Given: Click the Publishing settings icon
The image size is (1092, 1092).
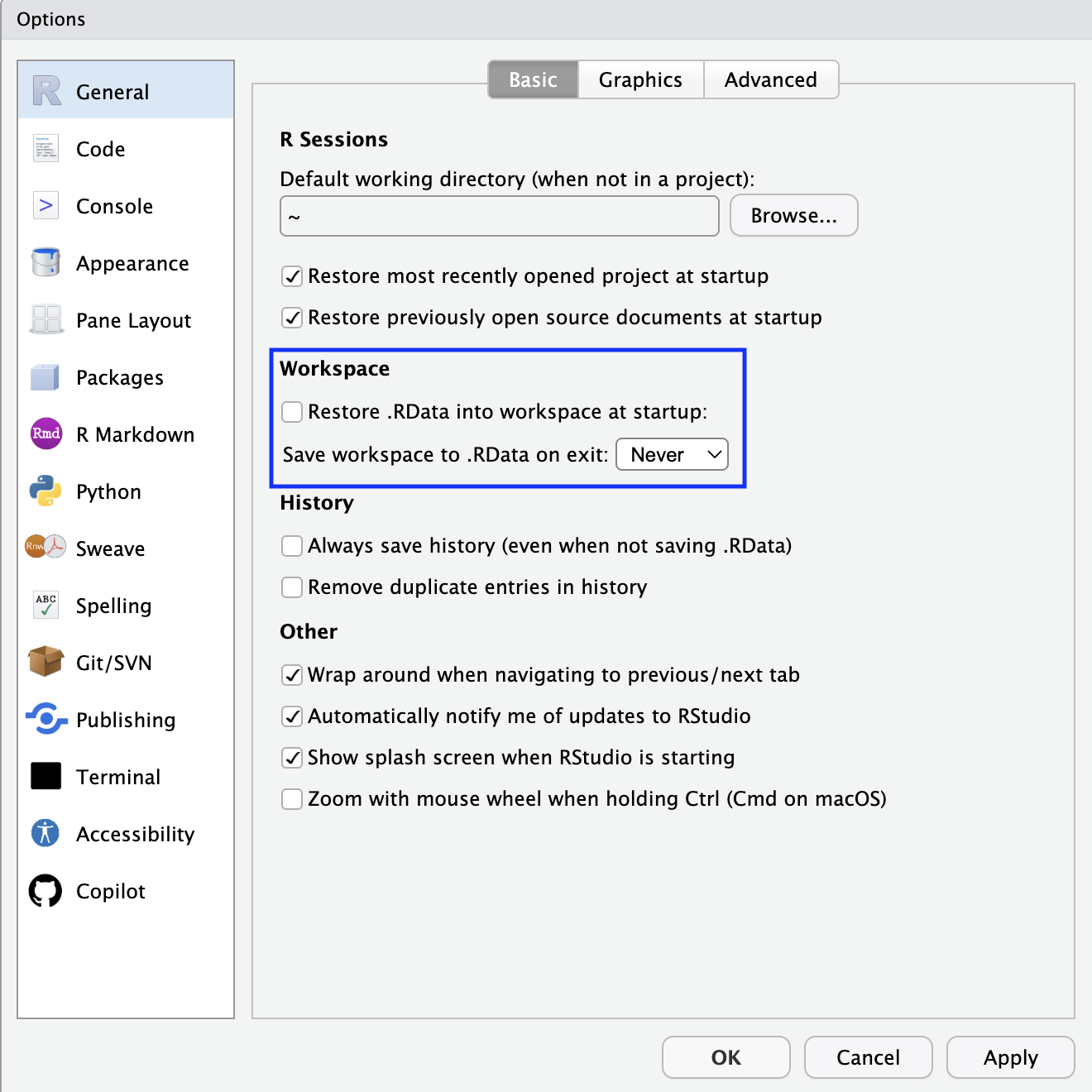Looking at the screenshot, I should point(45,719).
